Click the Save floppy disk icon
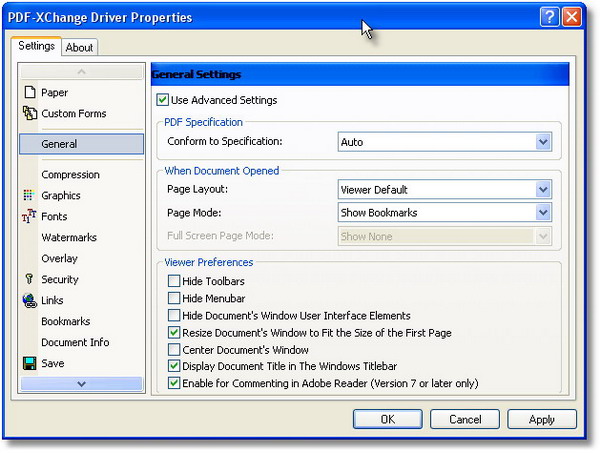 click(29, 363)
